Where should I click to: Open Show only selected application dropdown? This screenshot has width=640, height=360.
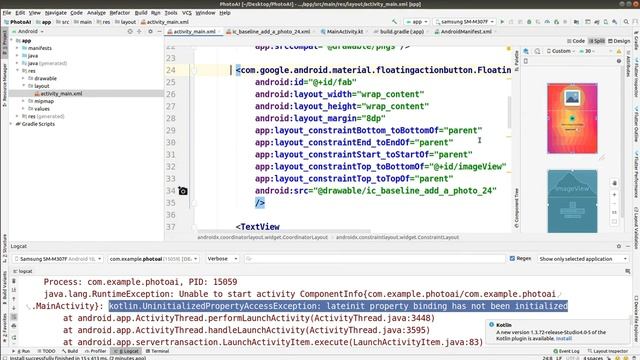tap(582, 259)
